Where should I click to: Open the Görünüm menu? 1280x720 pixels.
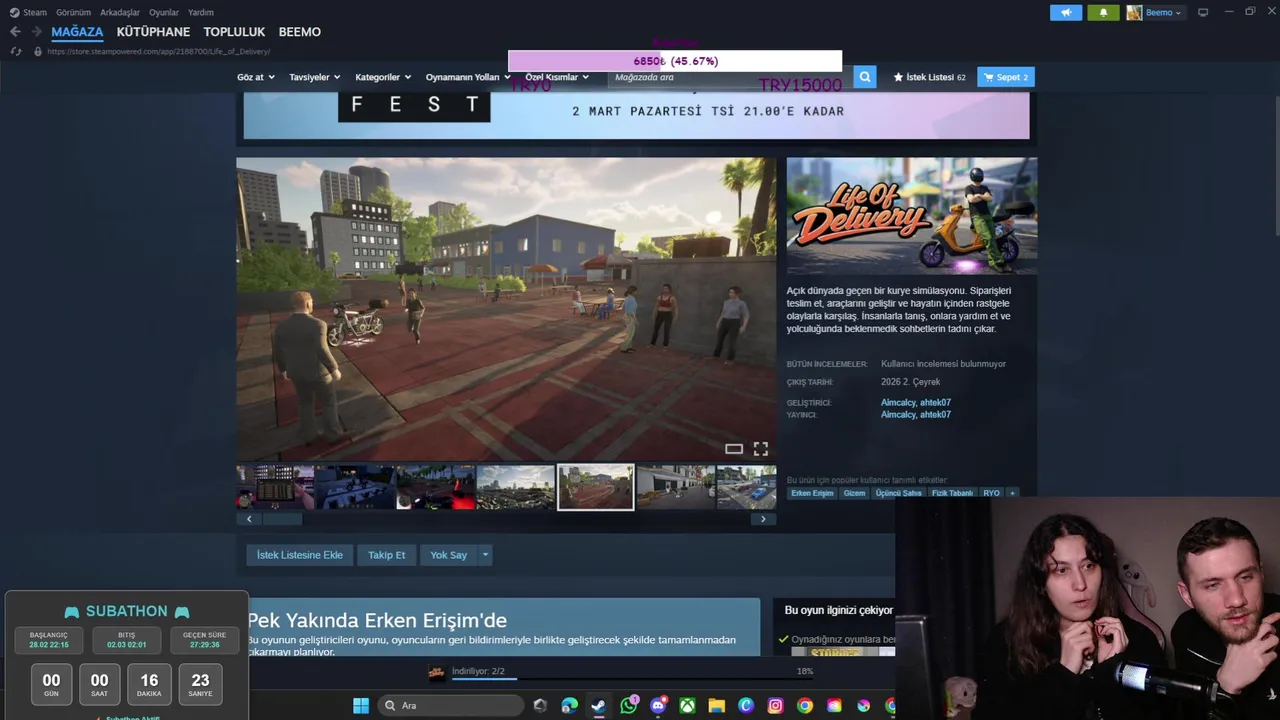pos(73,12)
